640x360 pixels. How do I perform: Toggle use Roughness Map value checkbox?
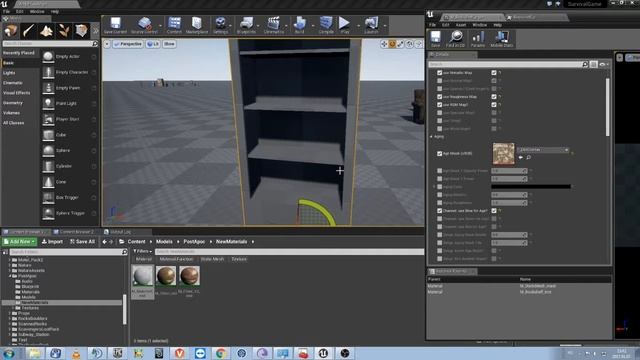coord(494,97)
